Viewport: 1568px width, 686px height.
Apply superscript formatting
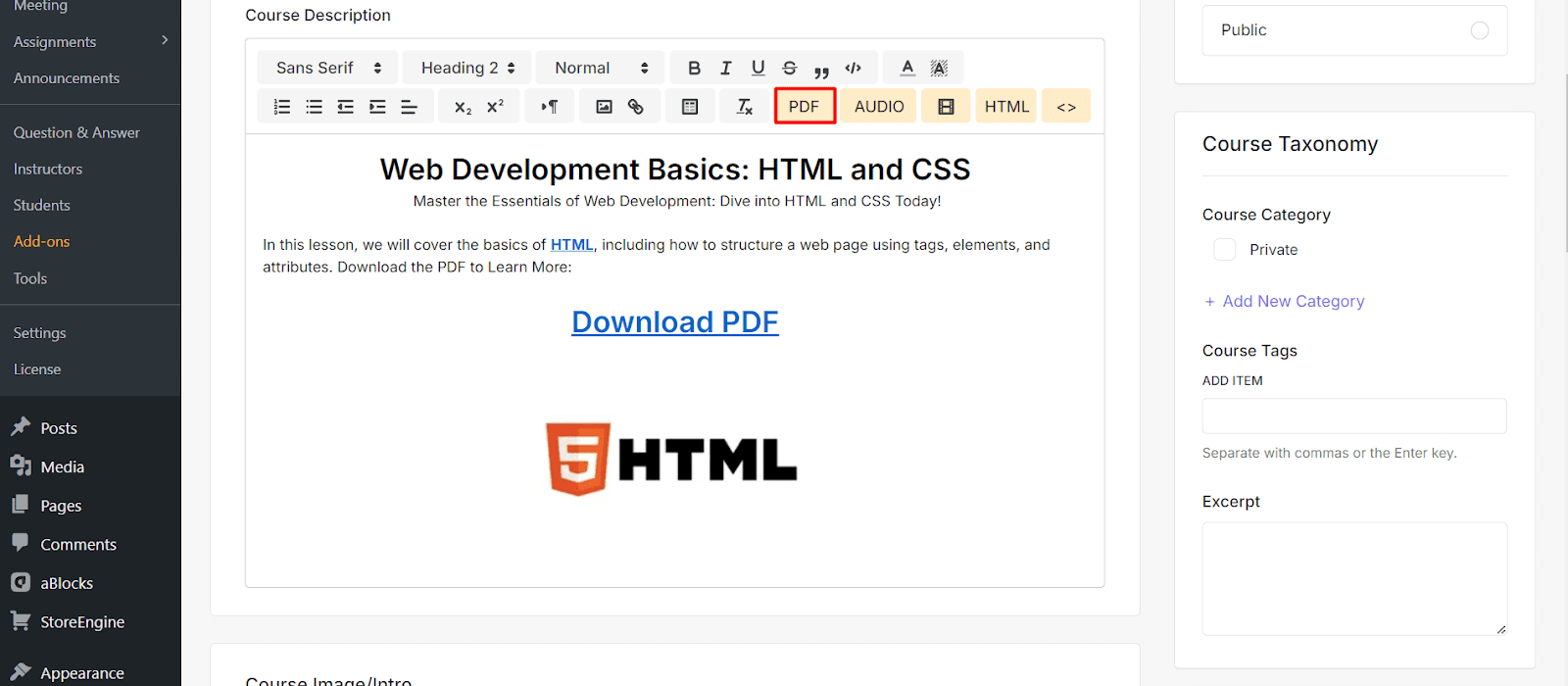click(x=495, y=107)
